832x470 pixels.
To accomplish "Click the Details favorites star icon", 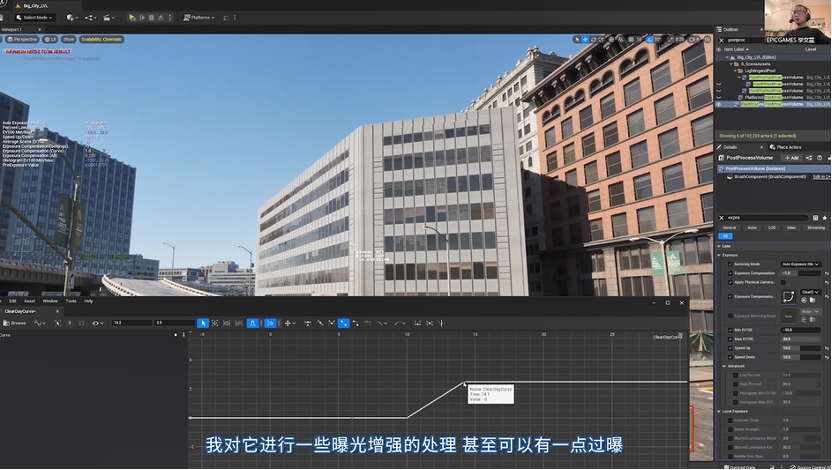I will (x=825, y=217).
